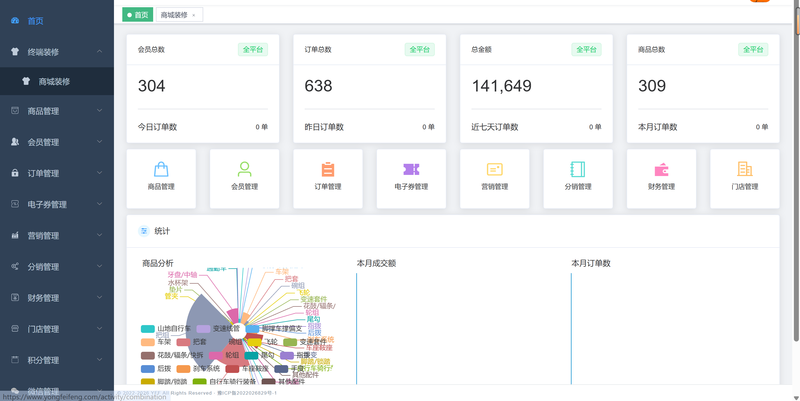Click the 今日订单数 label
The image size is (800, 401).
click(x=157, y=127)
